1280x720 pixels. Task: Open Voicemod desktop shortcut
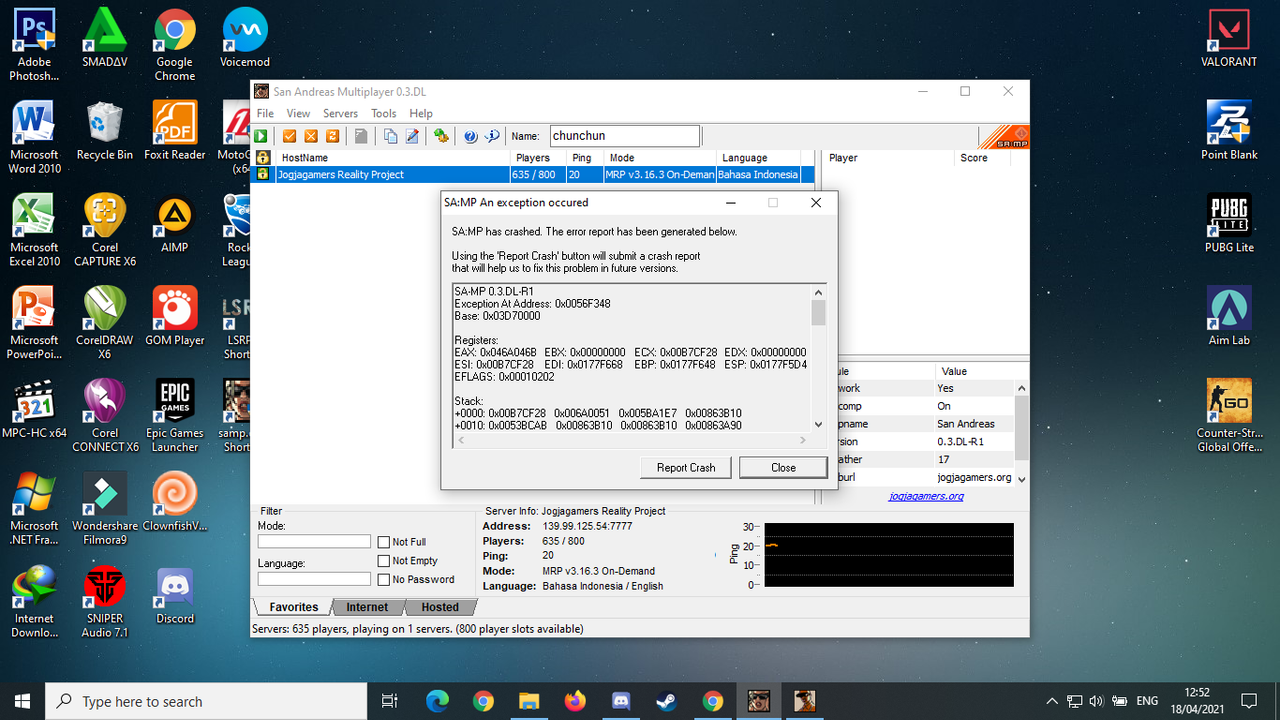[244, 38]
